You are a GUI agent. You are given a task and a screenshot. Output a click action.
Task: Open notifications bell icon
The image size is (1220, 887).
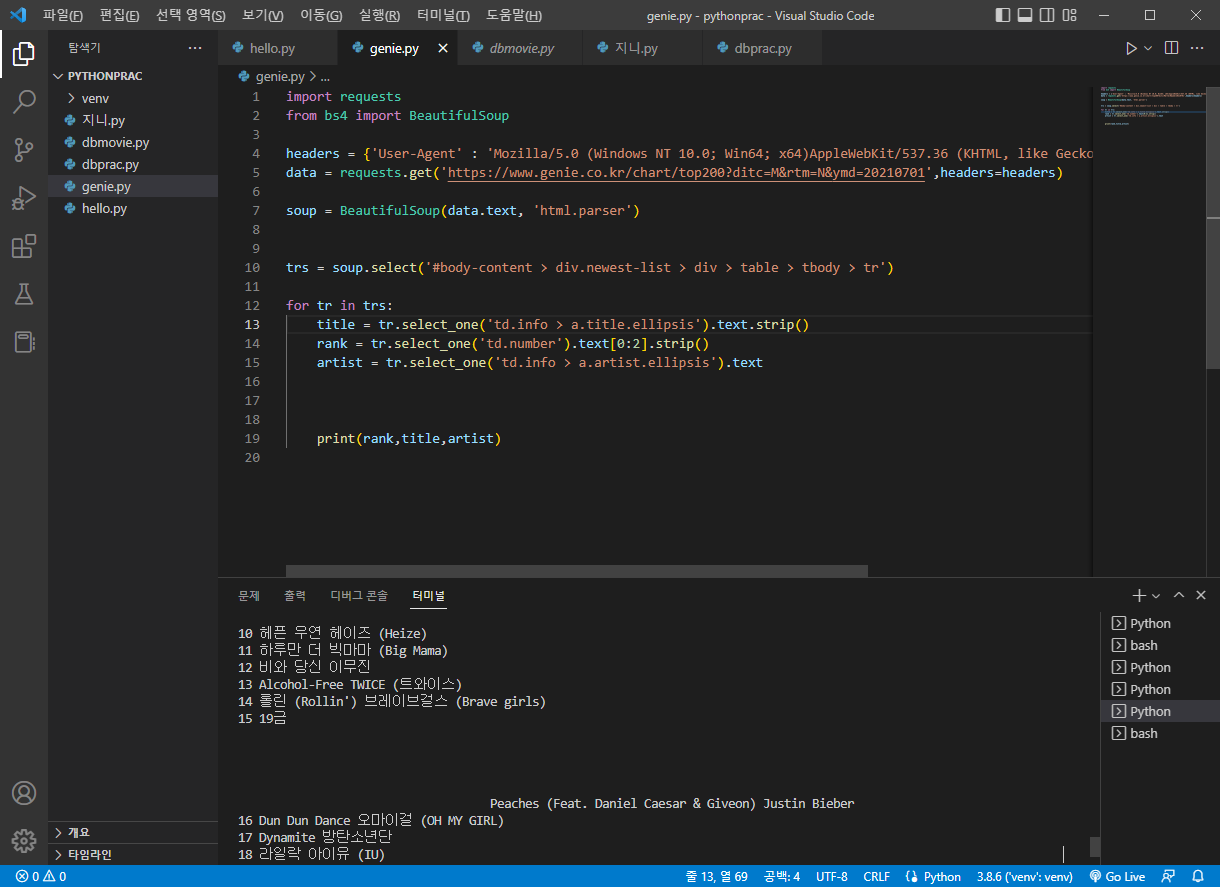click(1198, 877)
